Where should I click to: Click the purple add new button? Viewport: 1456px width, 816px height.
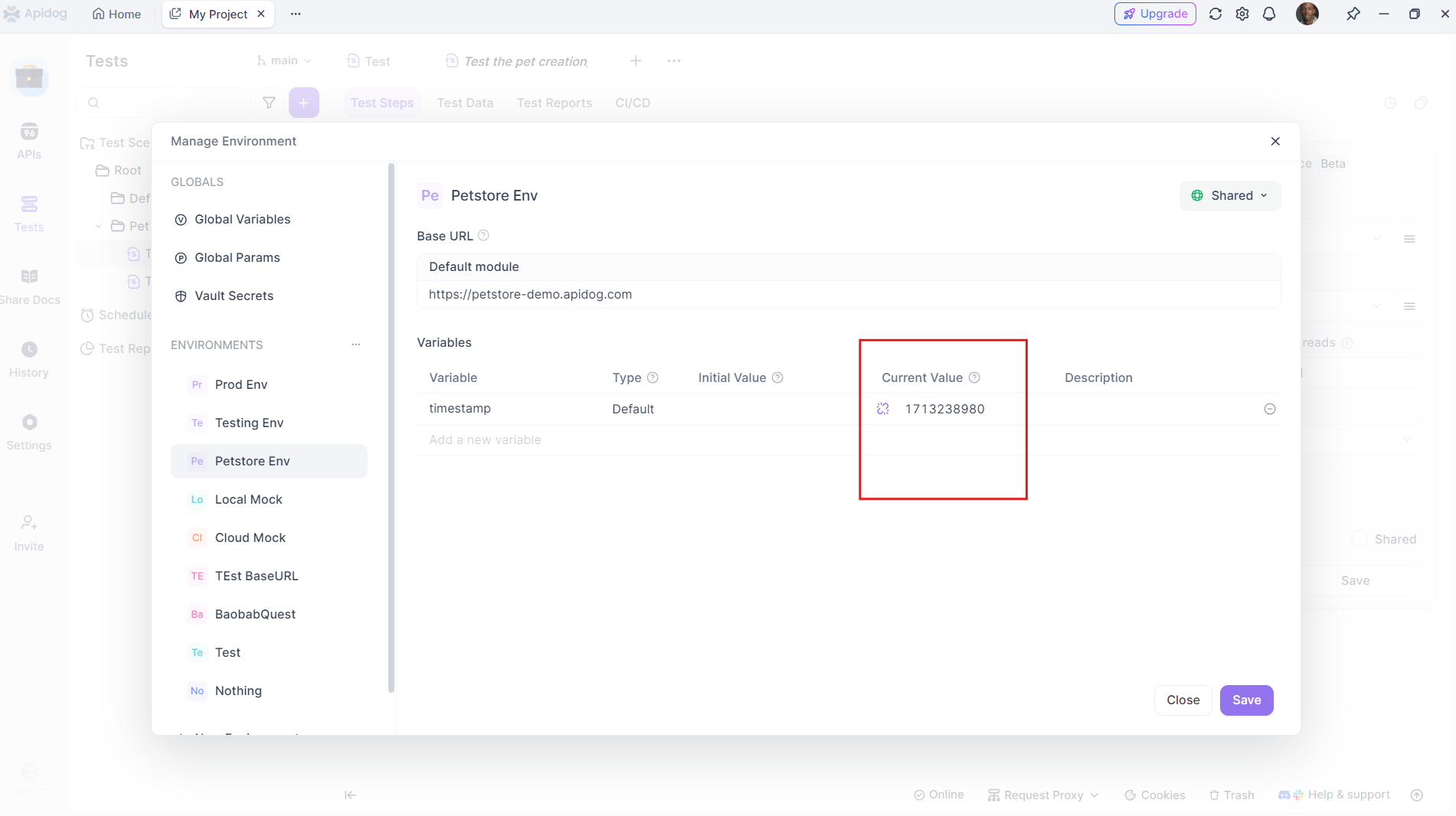click(x=304, y=103)
